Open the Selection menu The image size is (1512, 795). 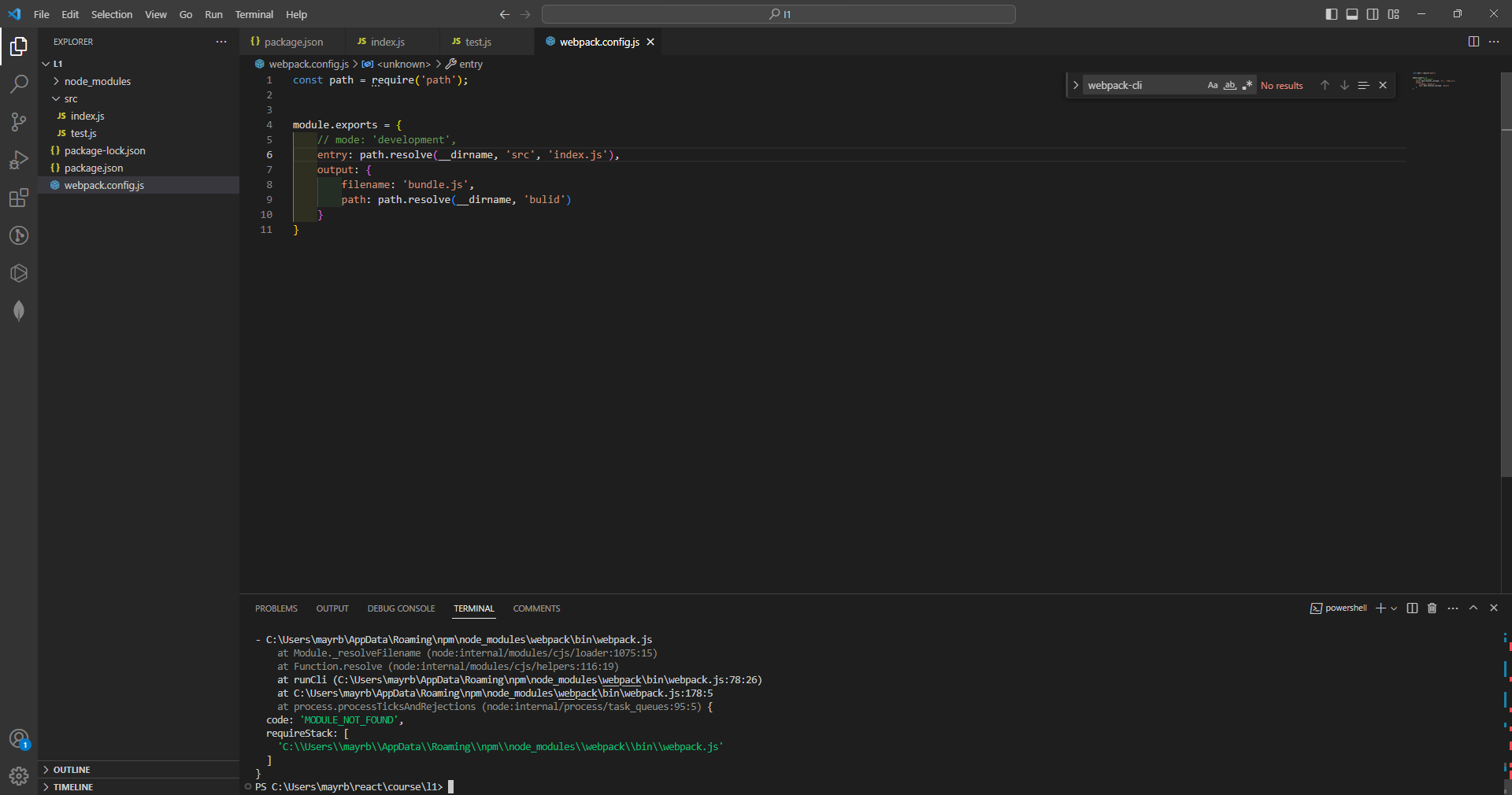pyautogui.click(x=112, y=14)
